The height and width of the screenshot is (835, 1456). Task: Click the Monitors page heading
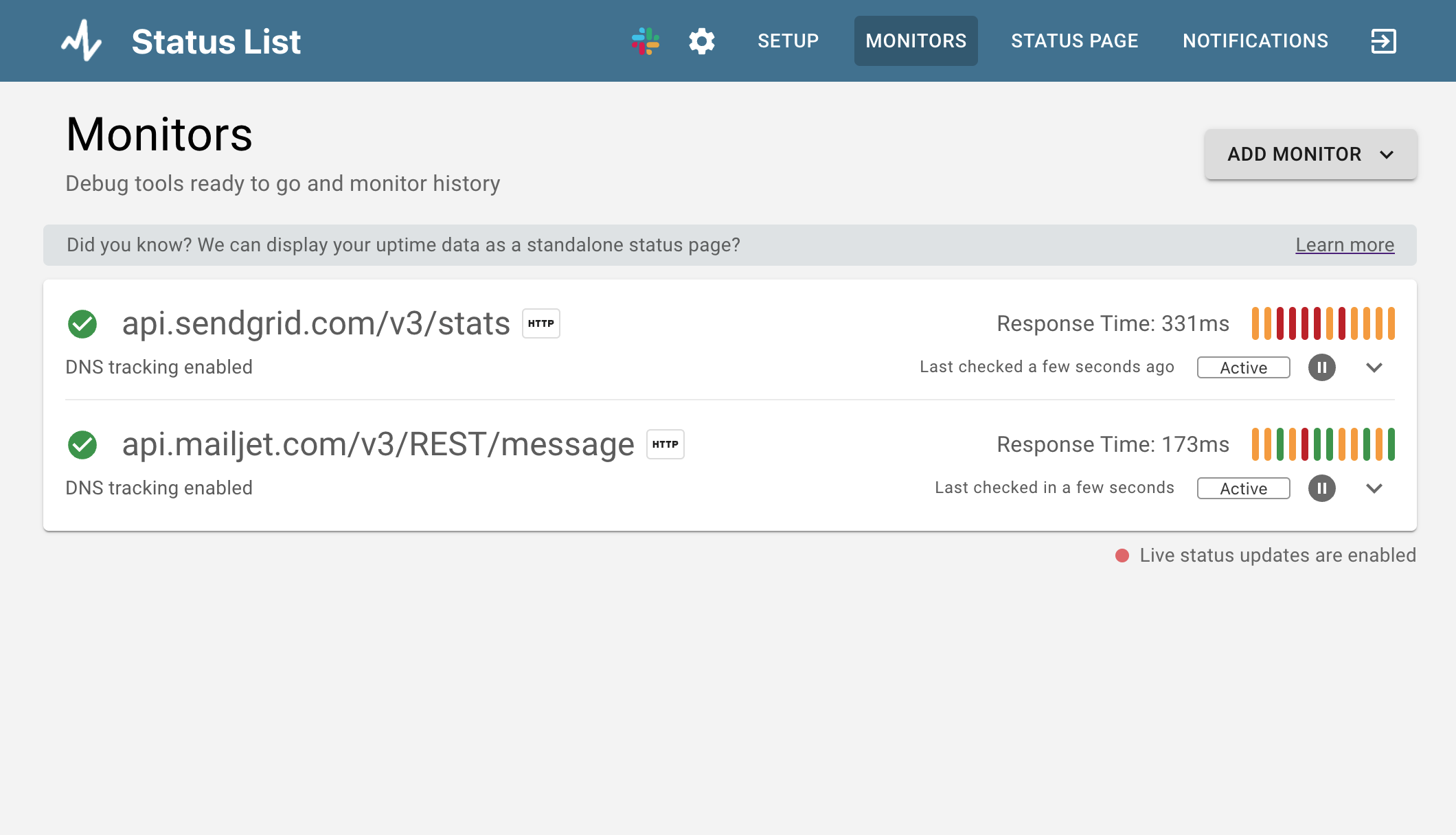click(159, 135)
